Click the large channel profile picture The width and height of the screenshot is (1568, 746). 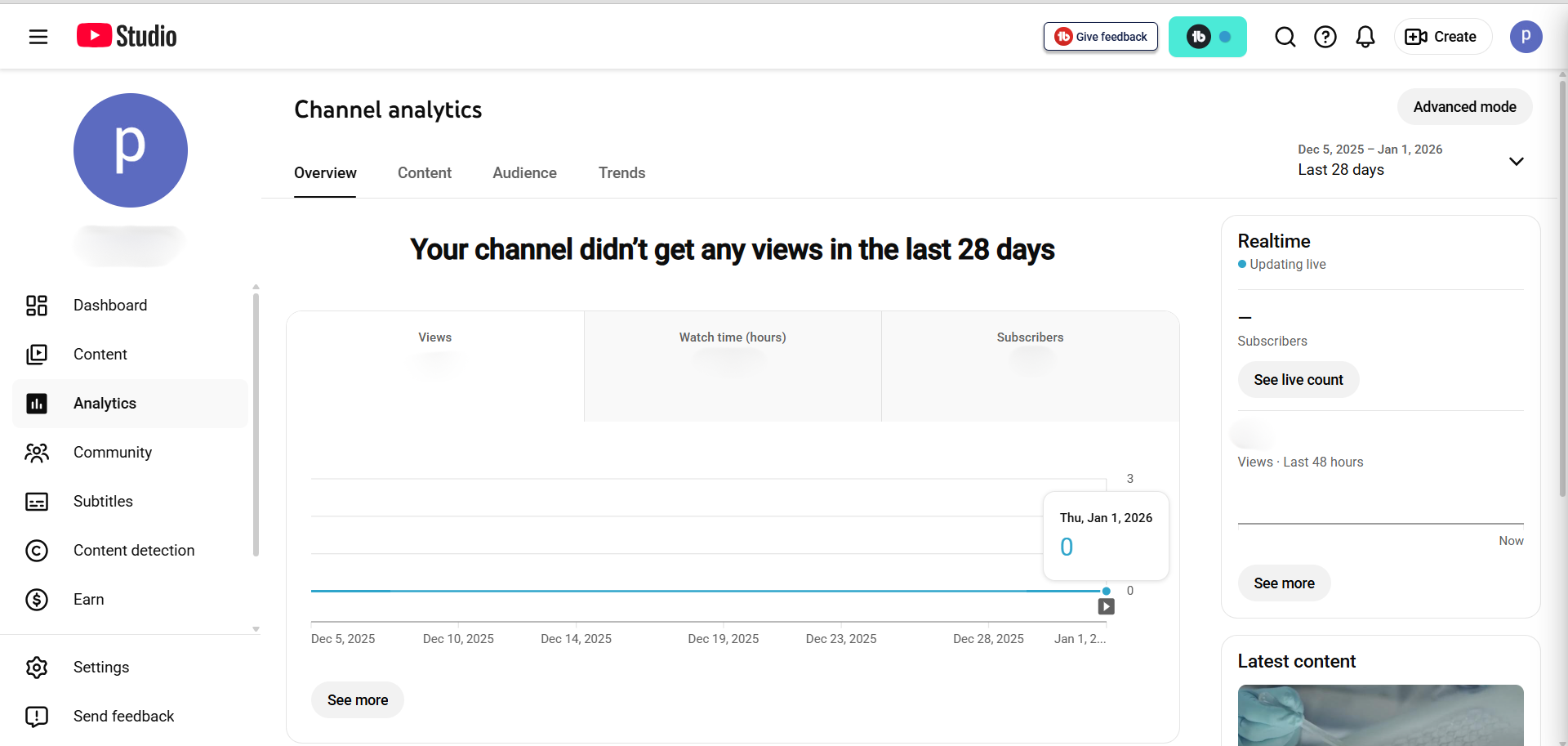click(131, 150)
